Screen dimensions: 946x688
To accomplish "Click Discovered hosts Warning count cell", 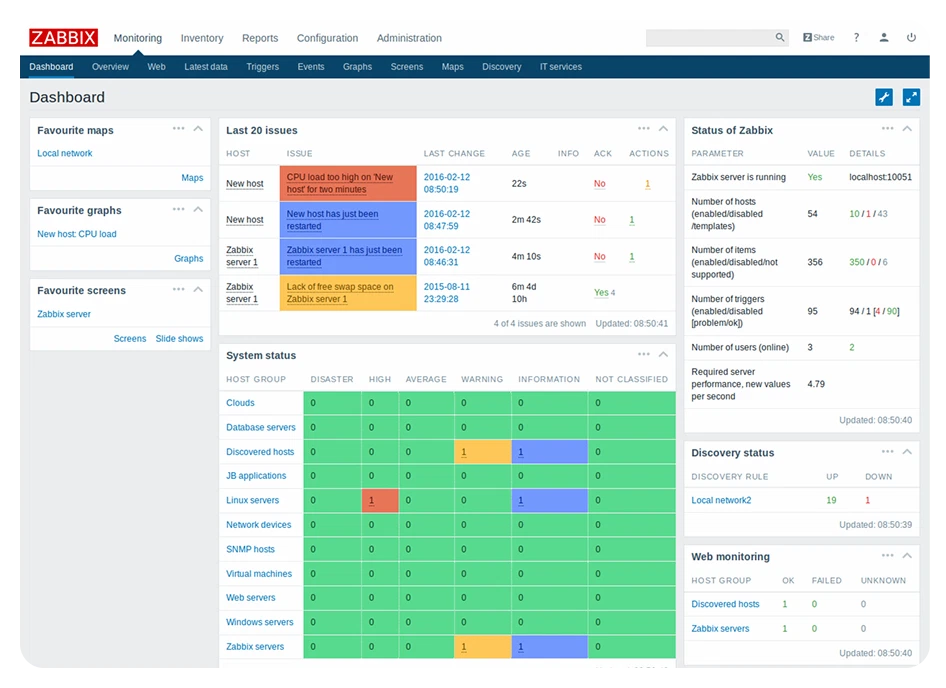I will tap(483, 452).
